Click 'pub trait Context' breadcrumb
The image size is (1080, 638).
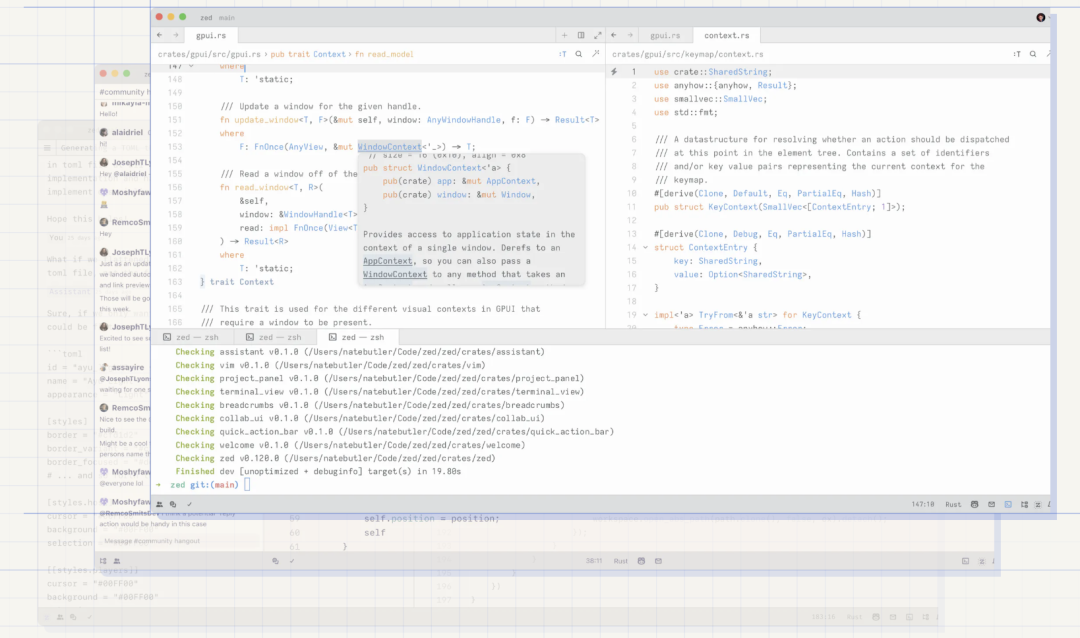tap(308, 54)
